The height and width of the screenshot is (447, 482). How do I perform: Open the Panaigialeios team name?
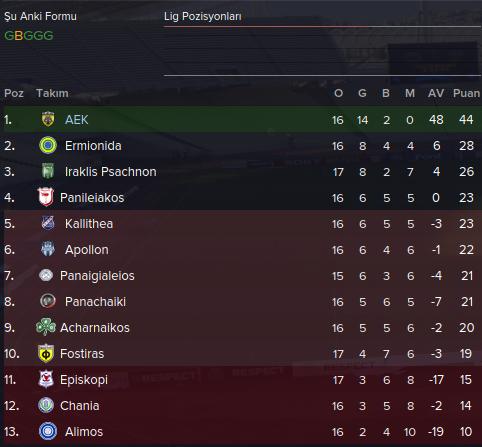(x=97, y=276)
